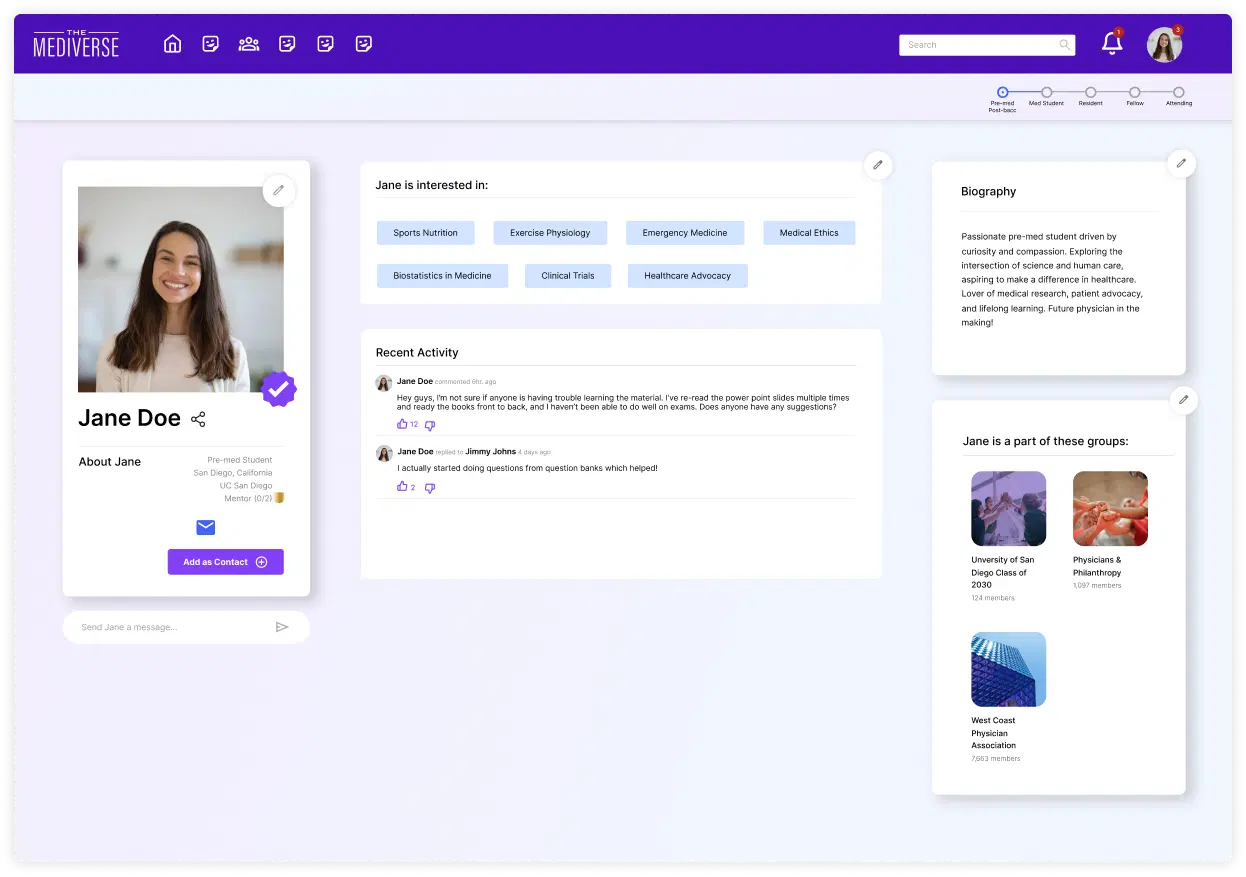Click Jane's small avatar on the reply post

point(383,453)
